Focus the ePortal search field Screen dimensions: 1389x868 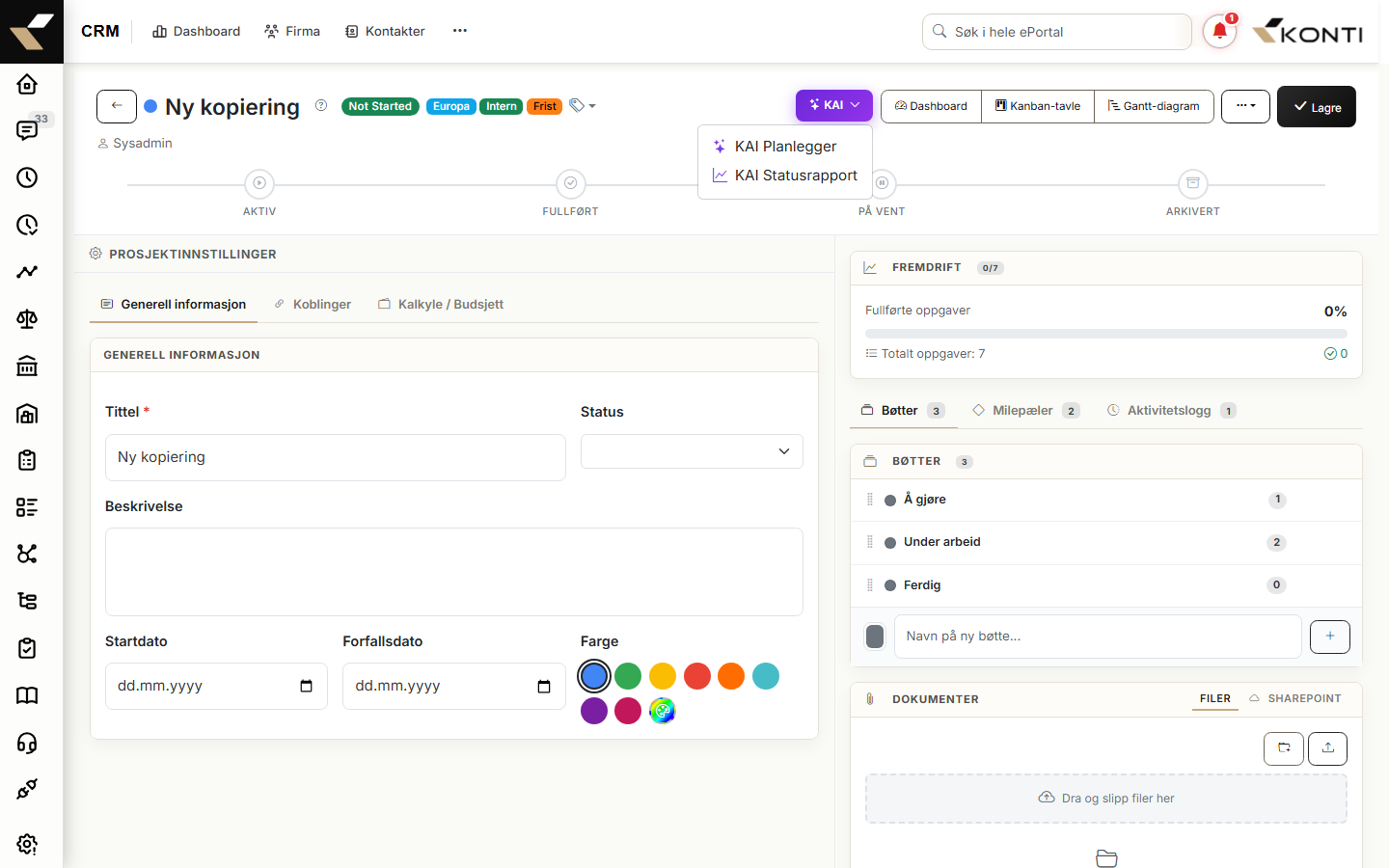click(x=1057, y=32)
